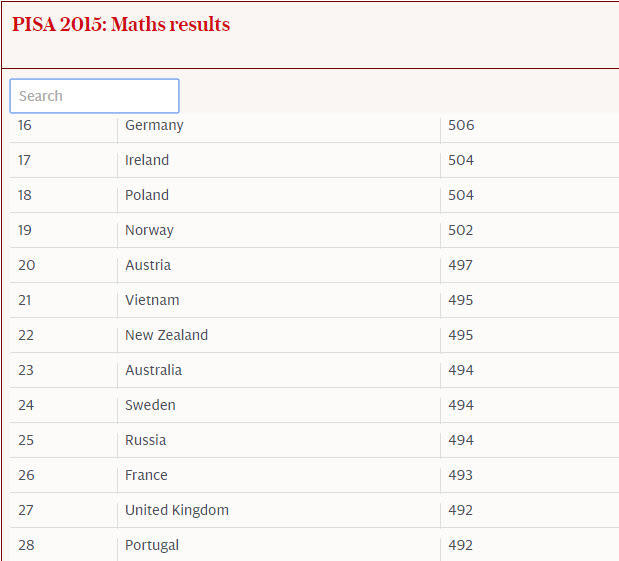Click the Russia country cell
This screenshot has height=561, width=619.
(146, 440)
